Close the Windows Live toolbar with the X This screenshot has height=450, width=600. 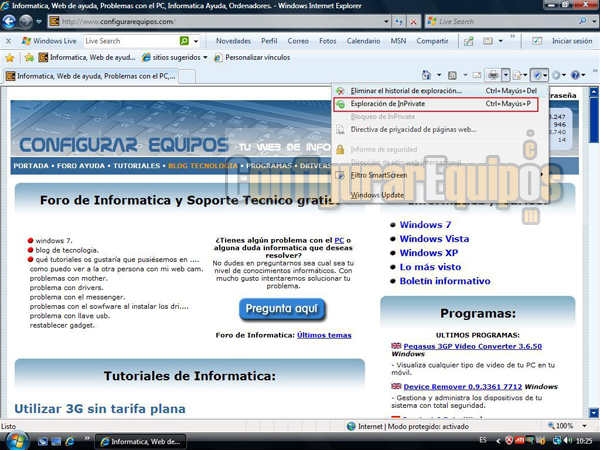[9, 41]
